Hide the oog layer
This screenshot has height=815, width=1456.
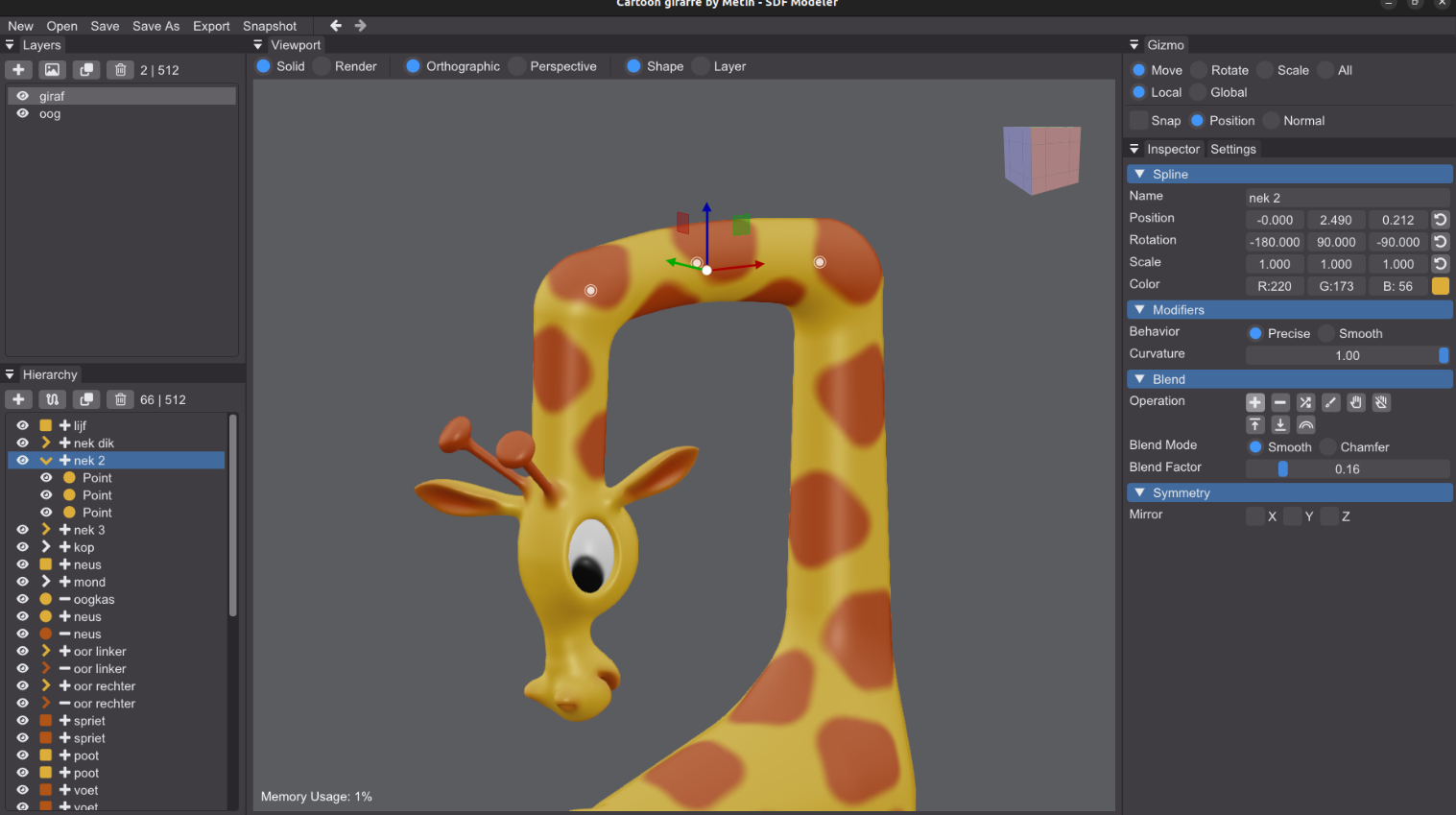21,113
